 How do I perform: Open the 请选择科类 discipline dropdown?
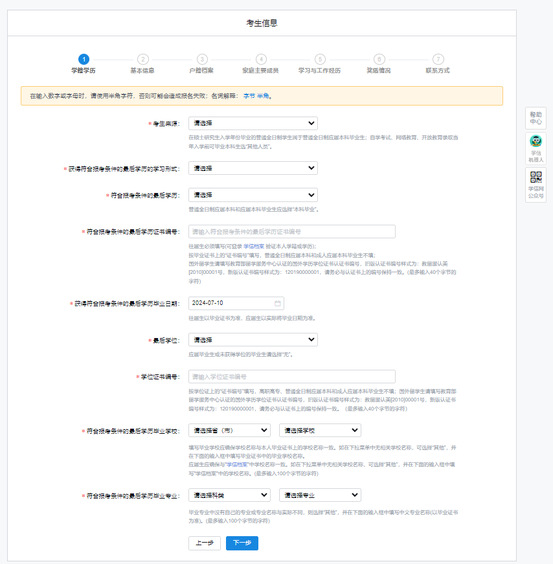click(x=229, y=495)
